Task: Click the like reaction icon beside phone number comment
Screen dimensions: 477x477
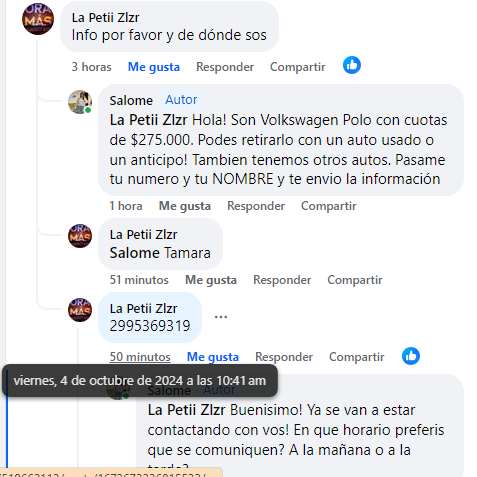Action: [411, 356]
